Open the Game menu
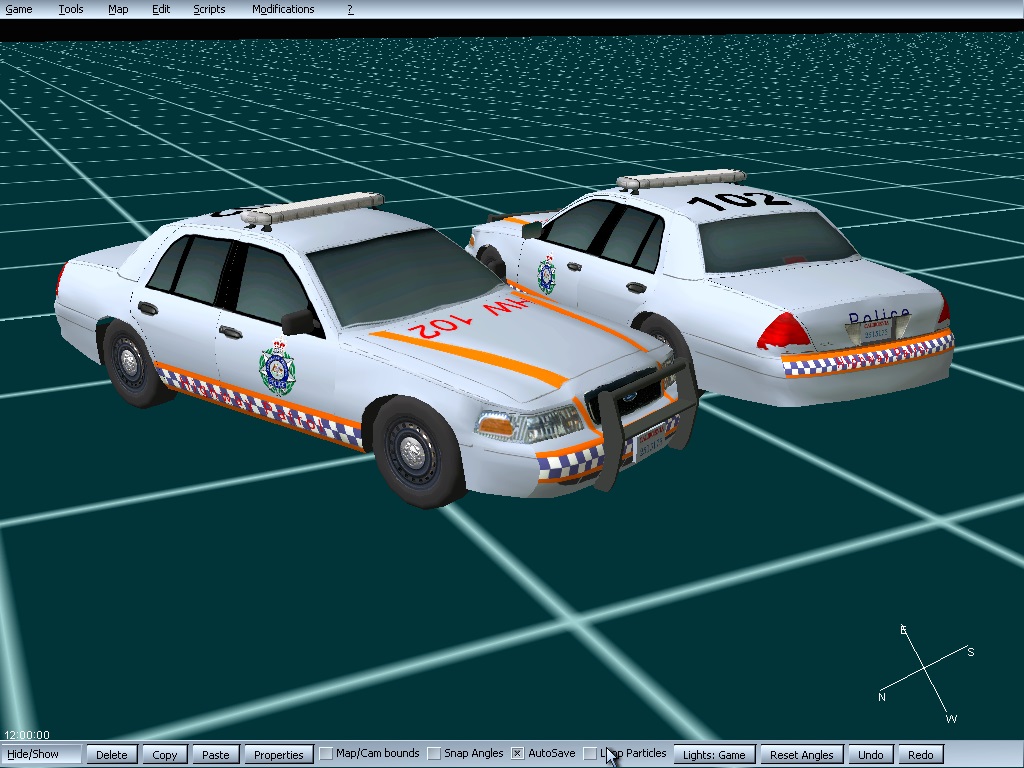This screenshot has height=768, width=1024. tap(19, 9)
